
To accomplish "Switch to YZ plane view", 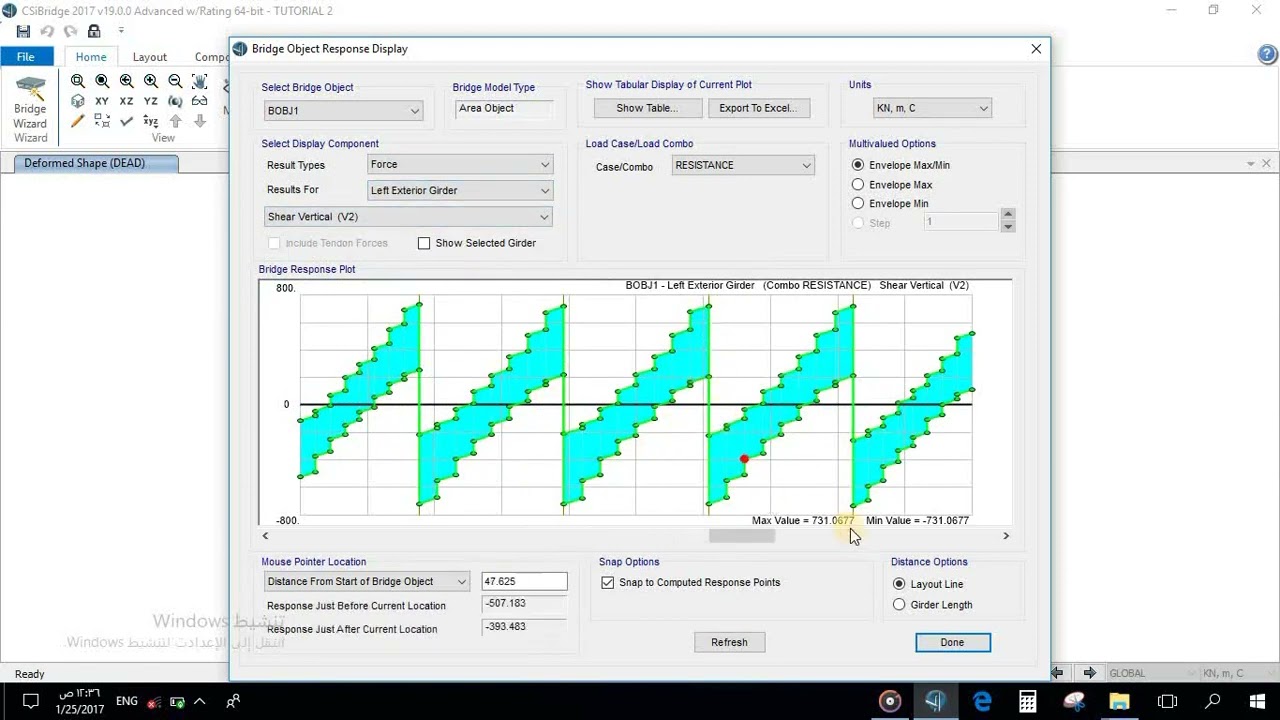I will tap(151, 101).
